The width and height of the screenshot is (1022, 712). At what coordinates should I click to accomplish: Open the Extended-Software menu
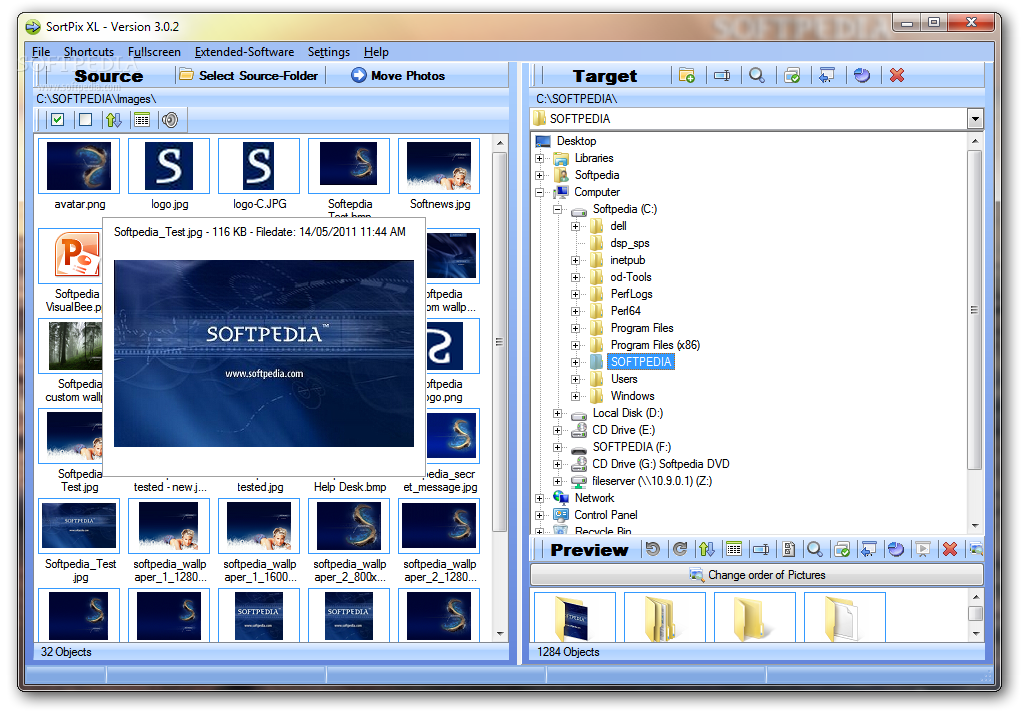244,52
